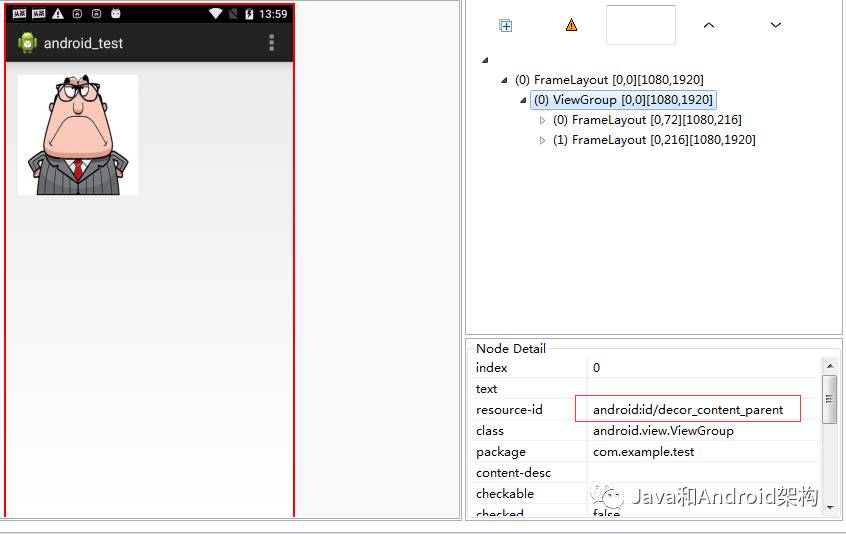Open the overflow menu in android_test app
Screen dimensions: 846x534
coord(271,43)
